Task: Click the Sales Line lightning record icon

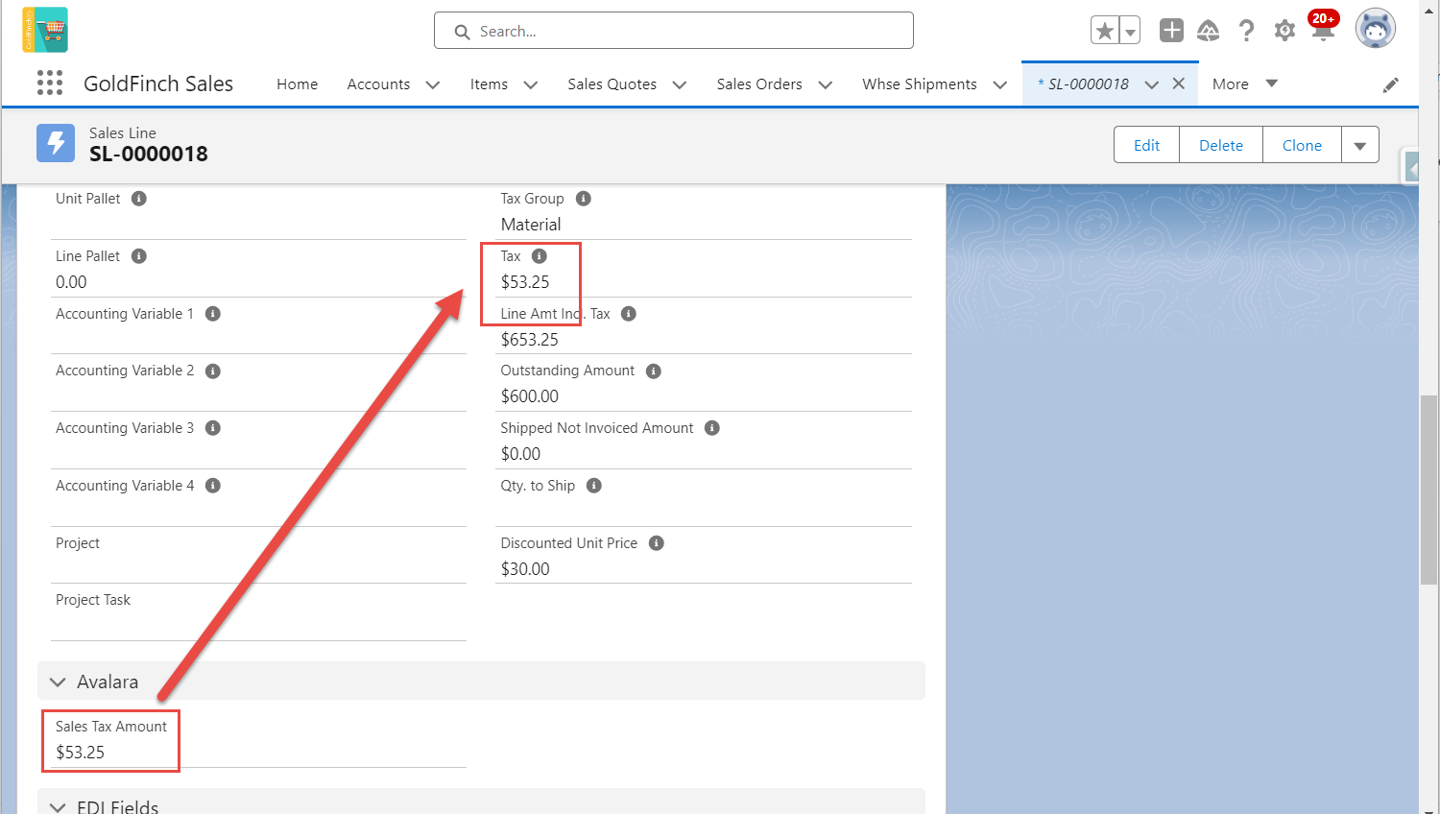Action: (x=56, y=144)
